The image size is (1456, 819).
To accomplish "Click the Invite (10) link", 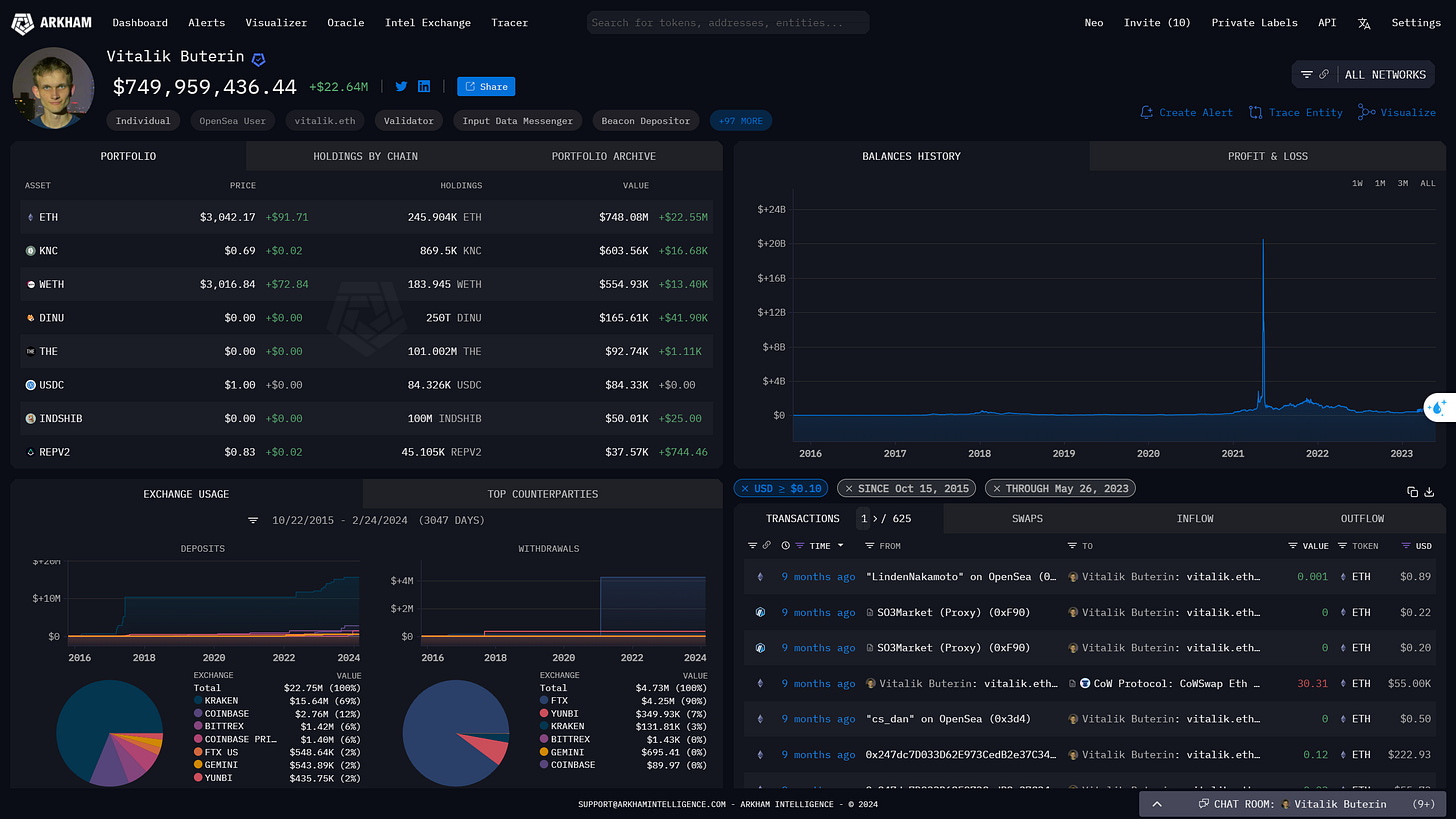I will pos(1157,22).
